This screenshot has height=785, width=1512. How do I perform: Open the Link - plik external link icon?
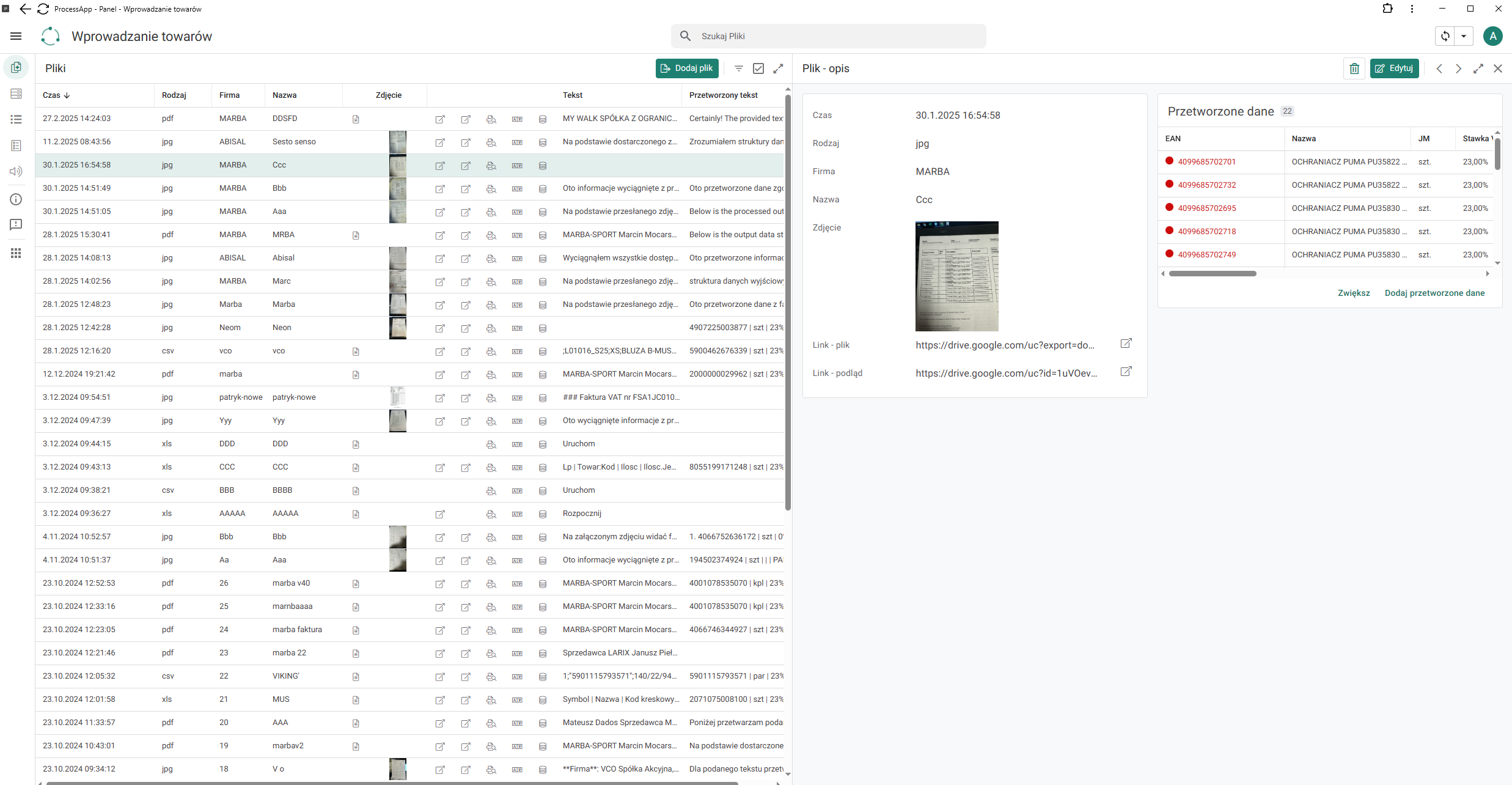(x=1126, y=344)
